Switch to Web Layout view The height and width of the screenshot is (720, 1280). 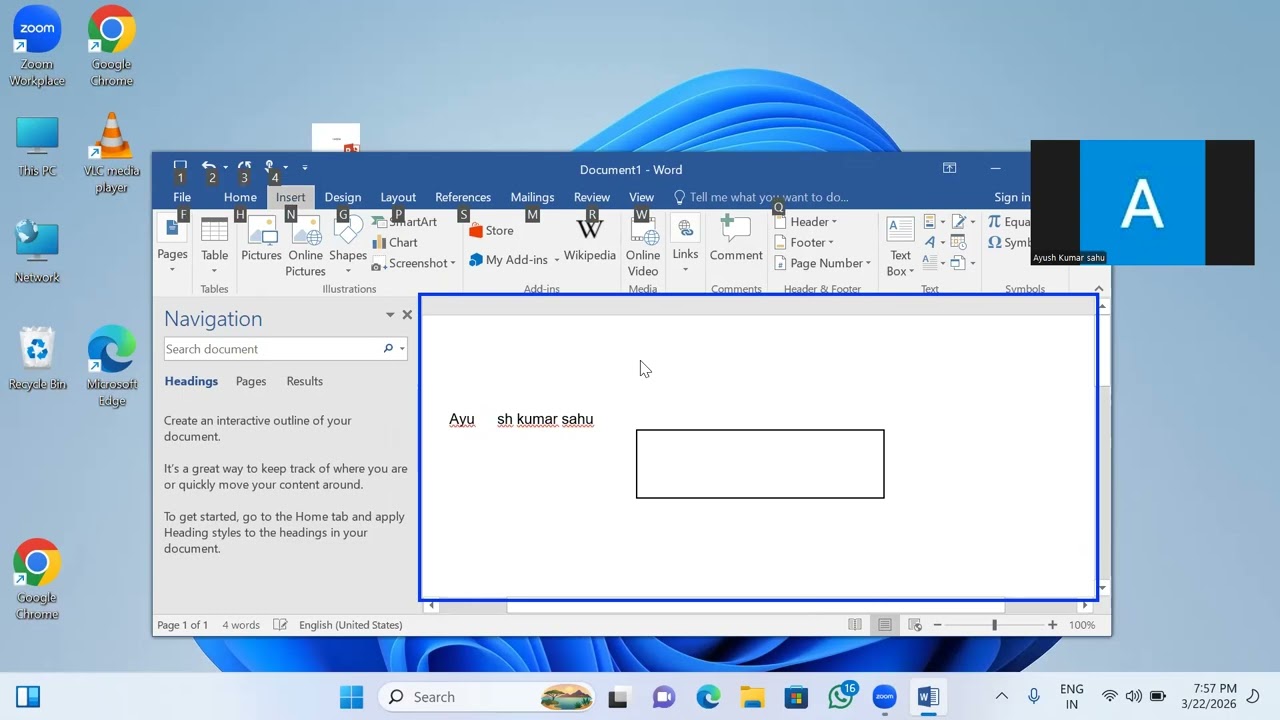coord(915,625)
